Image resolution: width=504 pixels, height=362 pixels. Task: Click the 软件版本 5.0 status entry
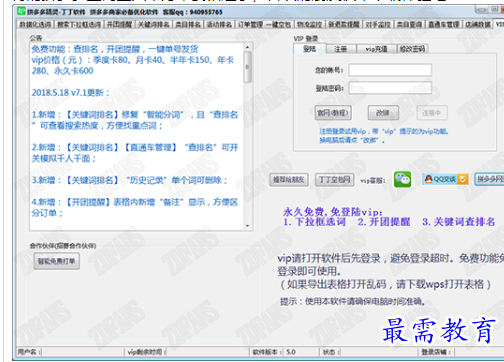[274, 352]
